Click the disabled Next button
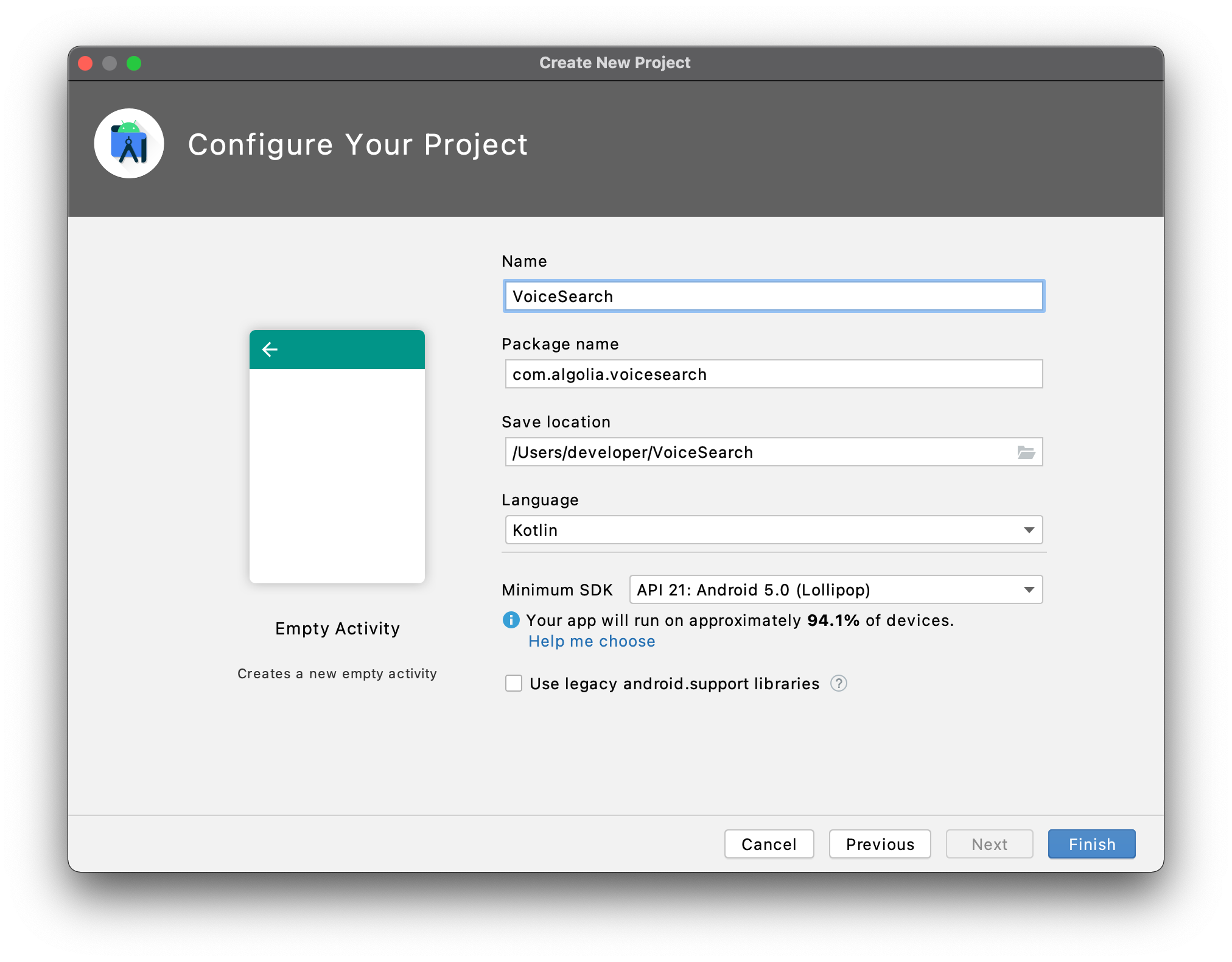 click(x=989, y=844)
